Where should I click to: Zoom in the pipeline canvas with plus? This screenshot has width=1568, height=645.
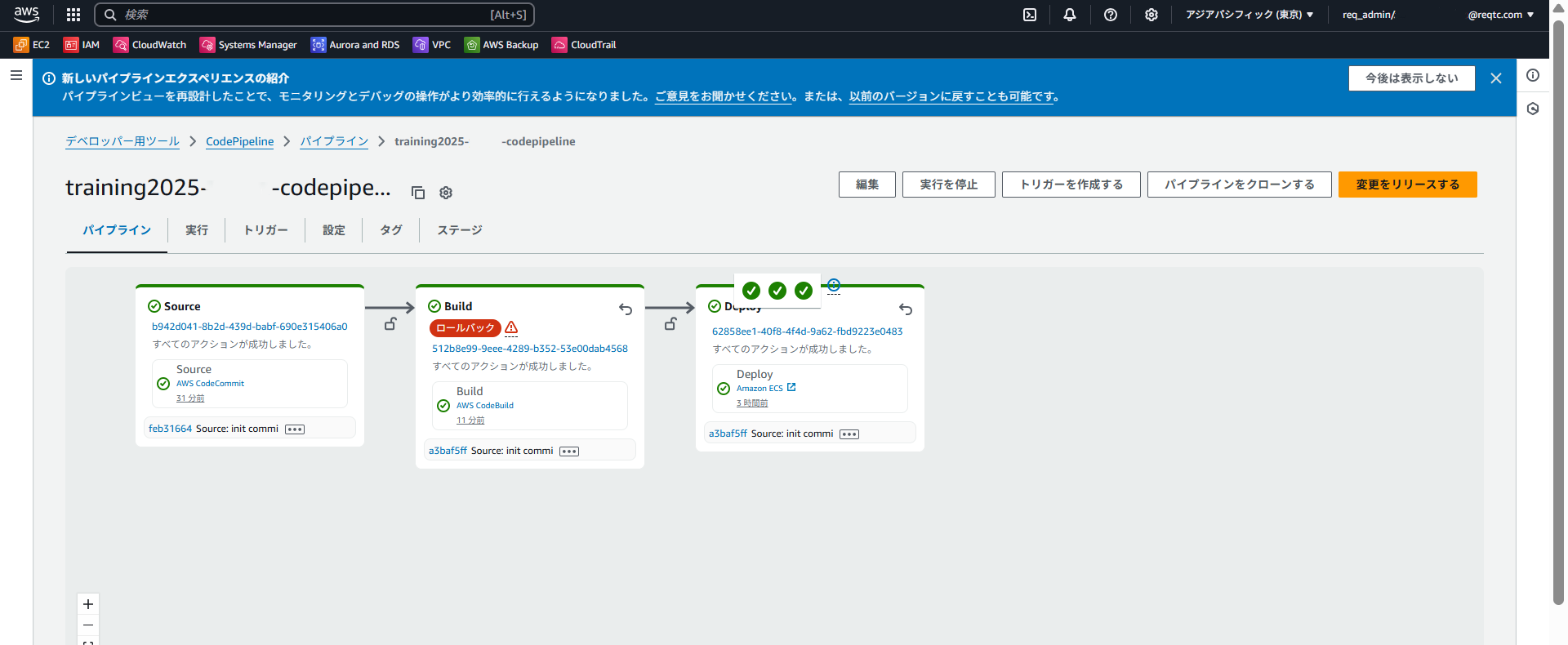(x=88, y=604)
